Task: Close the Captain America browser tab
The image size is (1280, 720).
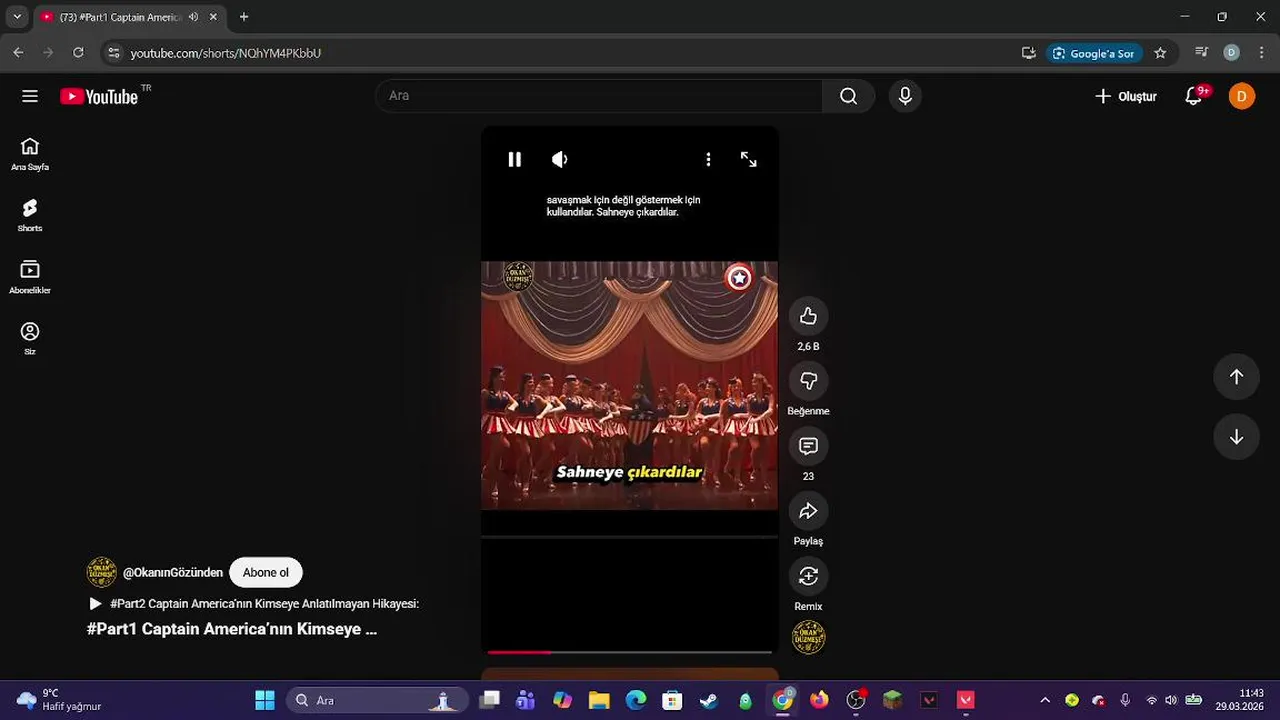Action: [213, 17]
